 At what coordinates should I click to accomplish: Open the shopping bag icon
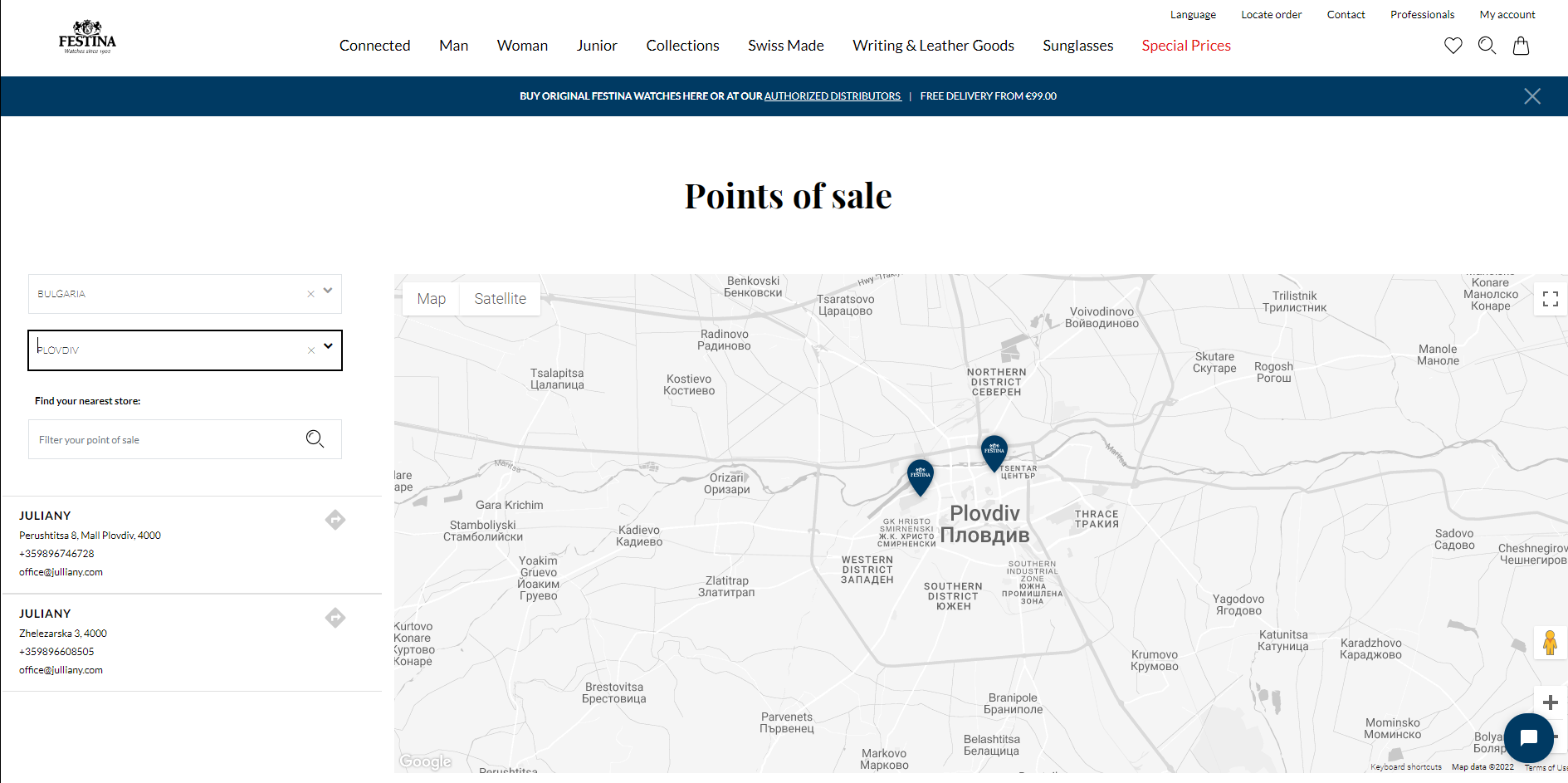pyautogui.click(x=1521, y=46)
